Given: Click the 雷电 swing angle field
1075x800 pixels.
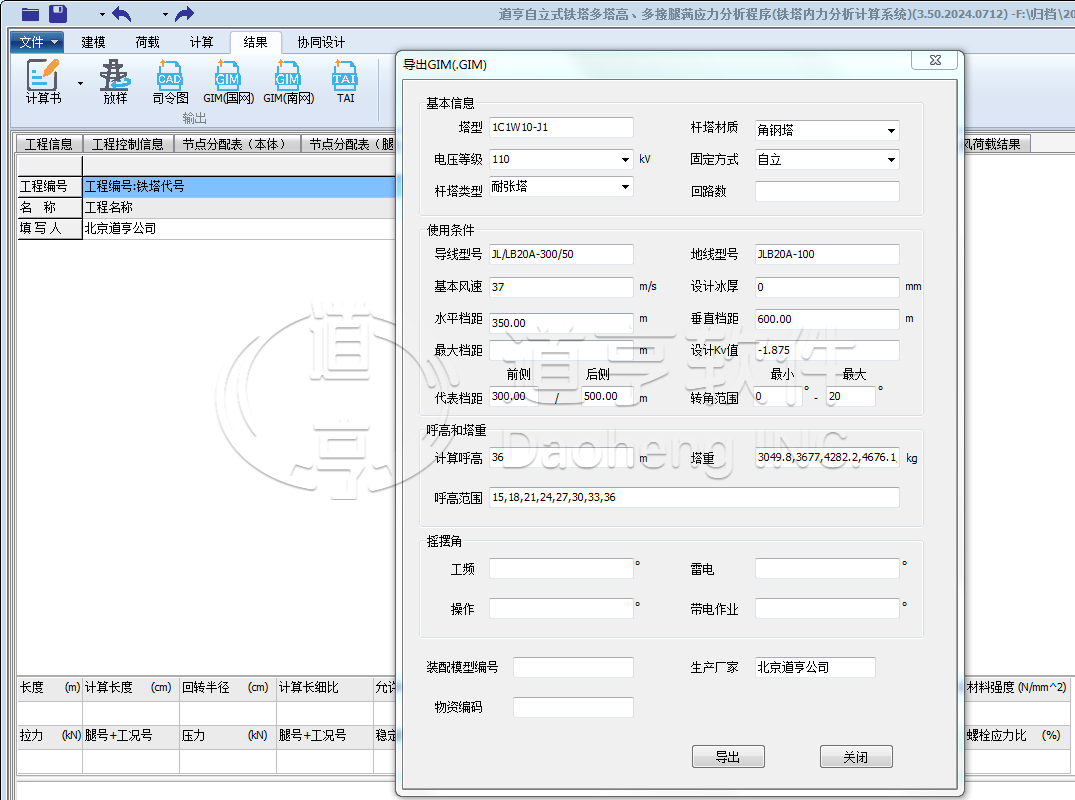Looking at the screenshot, I should pos(827,568).
